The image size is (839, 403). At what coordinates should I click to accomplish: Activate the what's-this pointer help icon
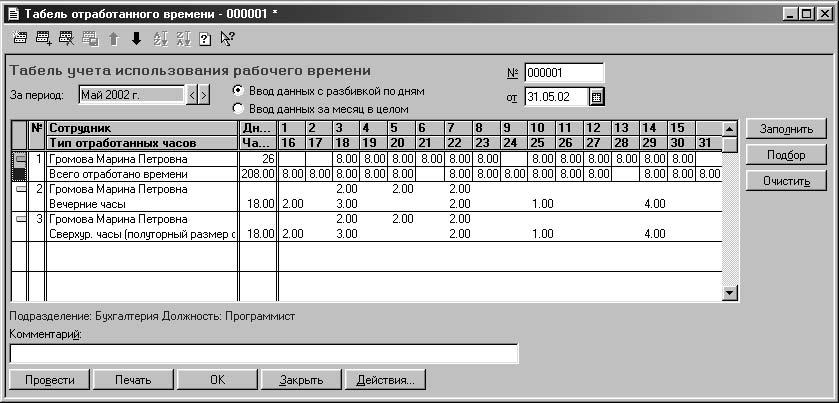tap(228, 39)
